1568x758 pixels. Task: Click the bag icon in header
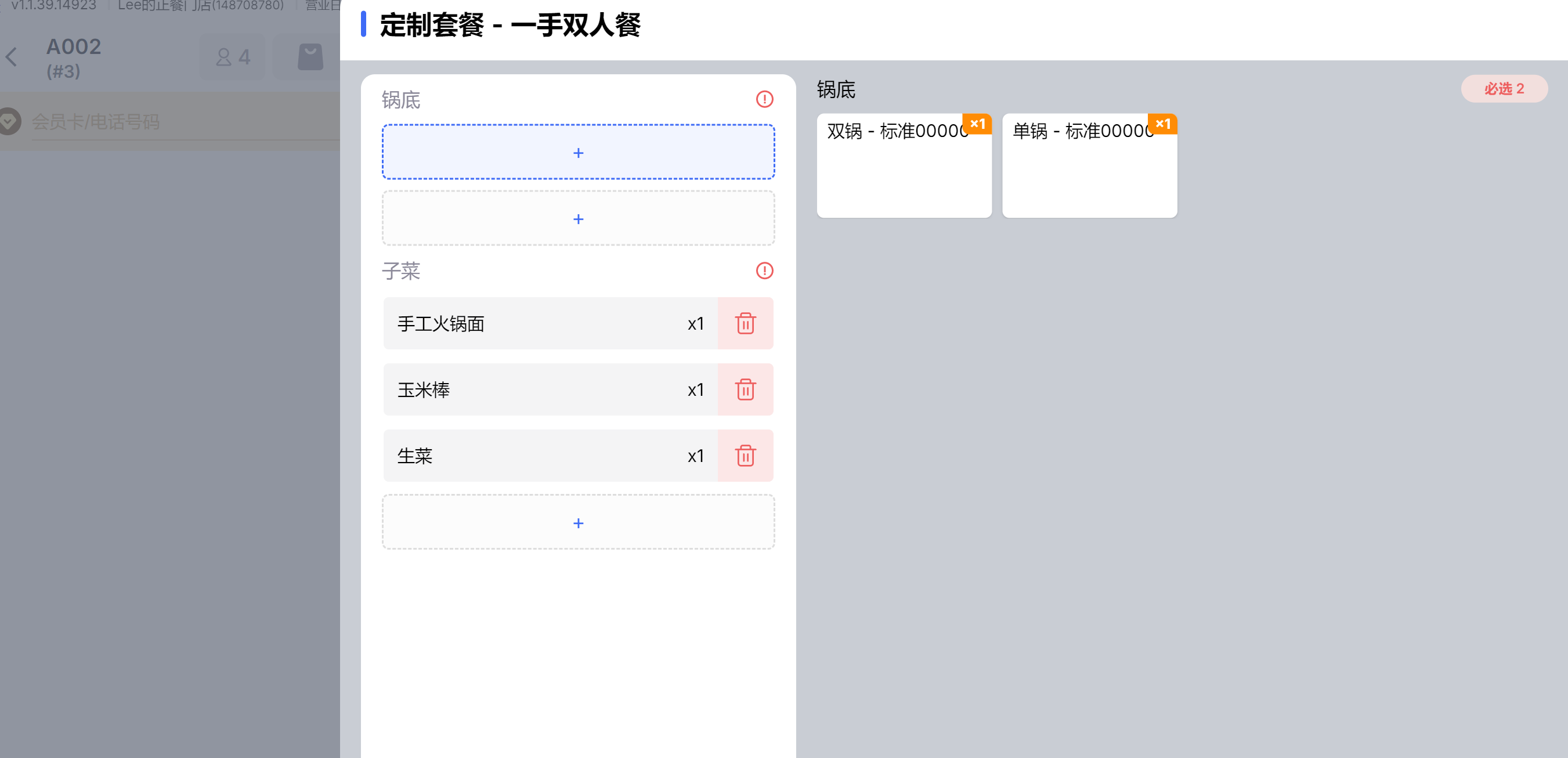click(310, 57)
